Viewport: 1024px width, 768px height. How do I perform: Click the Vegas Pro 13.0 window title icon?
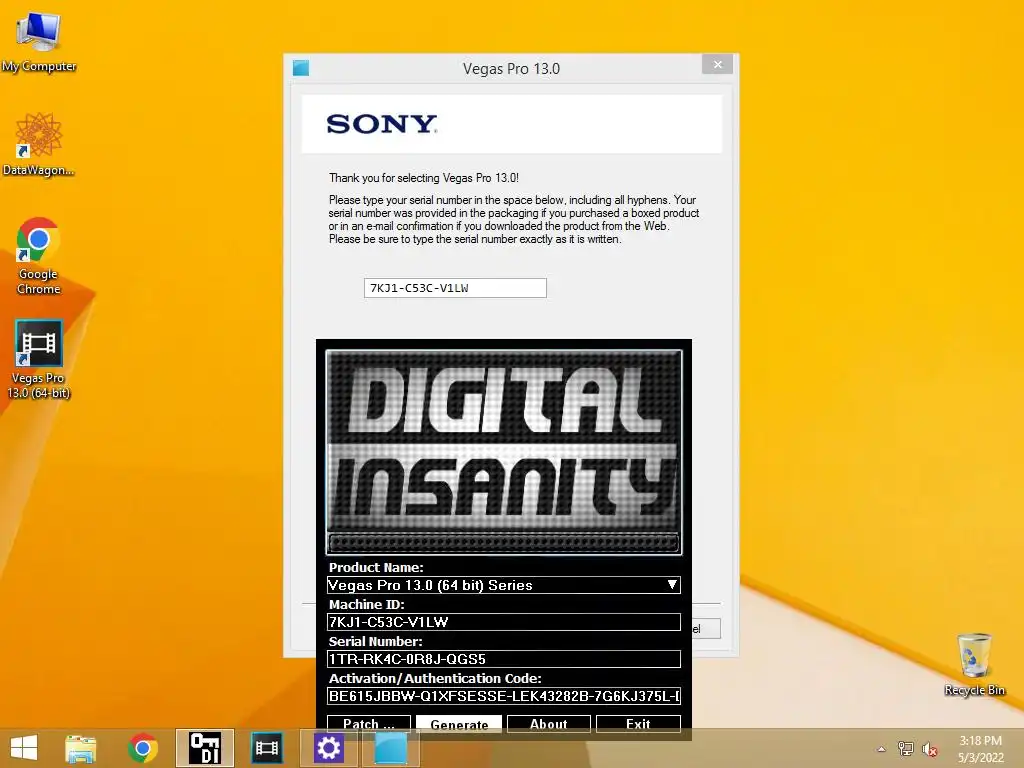(x=300, y=68)
